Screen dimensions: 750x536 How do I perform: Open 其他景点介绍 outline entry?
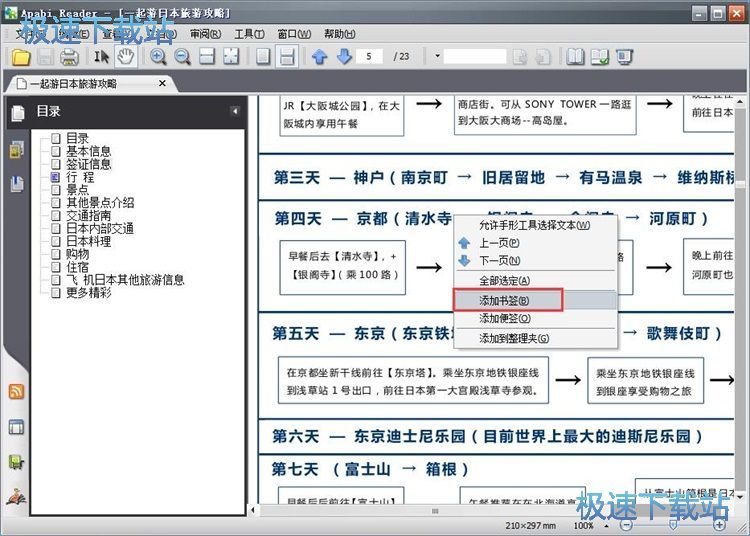pos(100,203)
